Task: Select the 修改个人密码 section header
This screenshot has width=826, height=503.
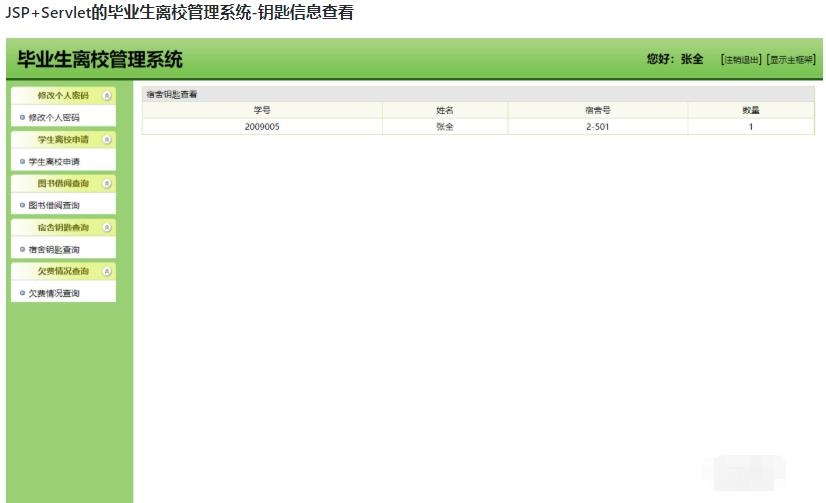Action: (x=63, y=96)
